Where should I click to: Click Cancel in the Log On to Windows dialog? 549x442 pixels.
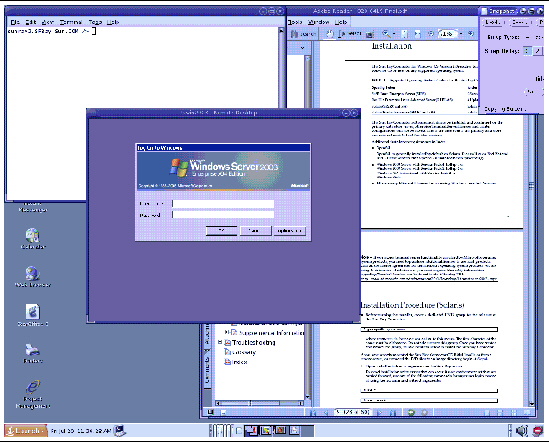255,230
